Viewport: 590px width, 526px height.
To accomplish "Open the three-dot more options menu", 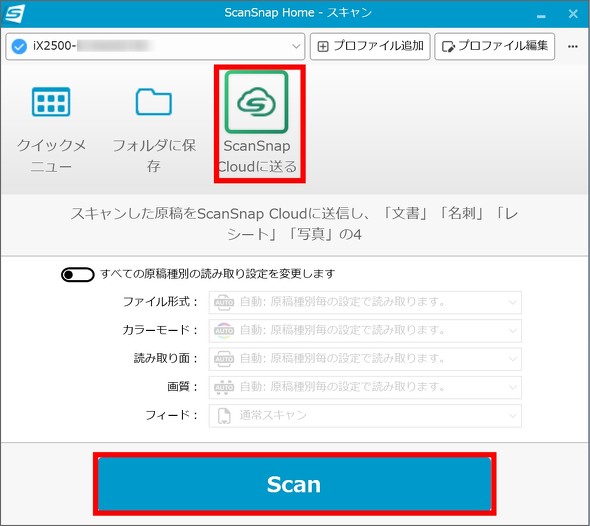I will [573, 46].
